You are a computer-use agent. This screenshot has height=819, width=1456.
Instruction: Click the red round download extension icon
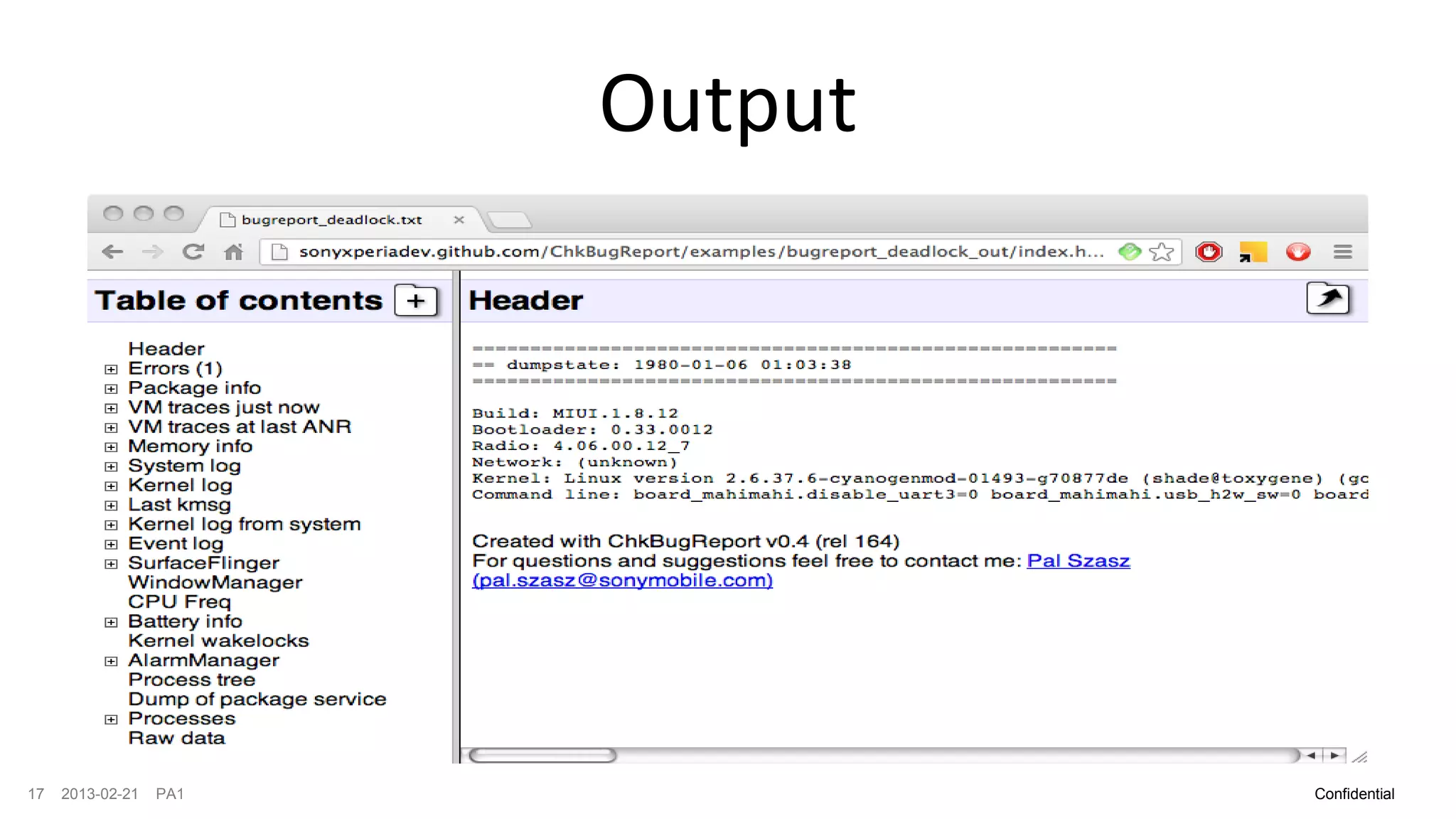1298,252
